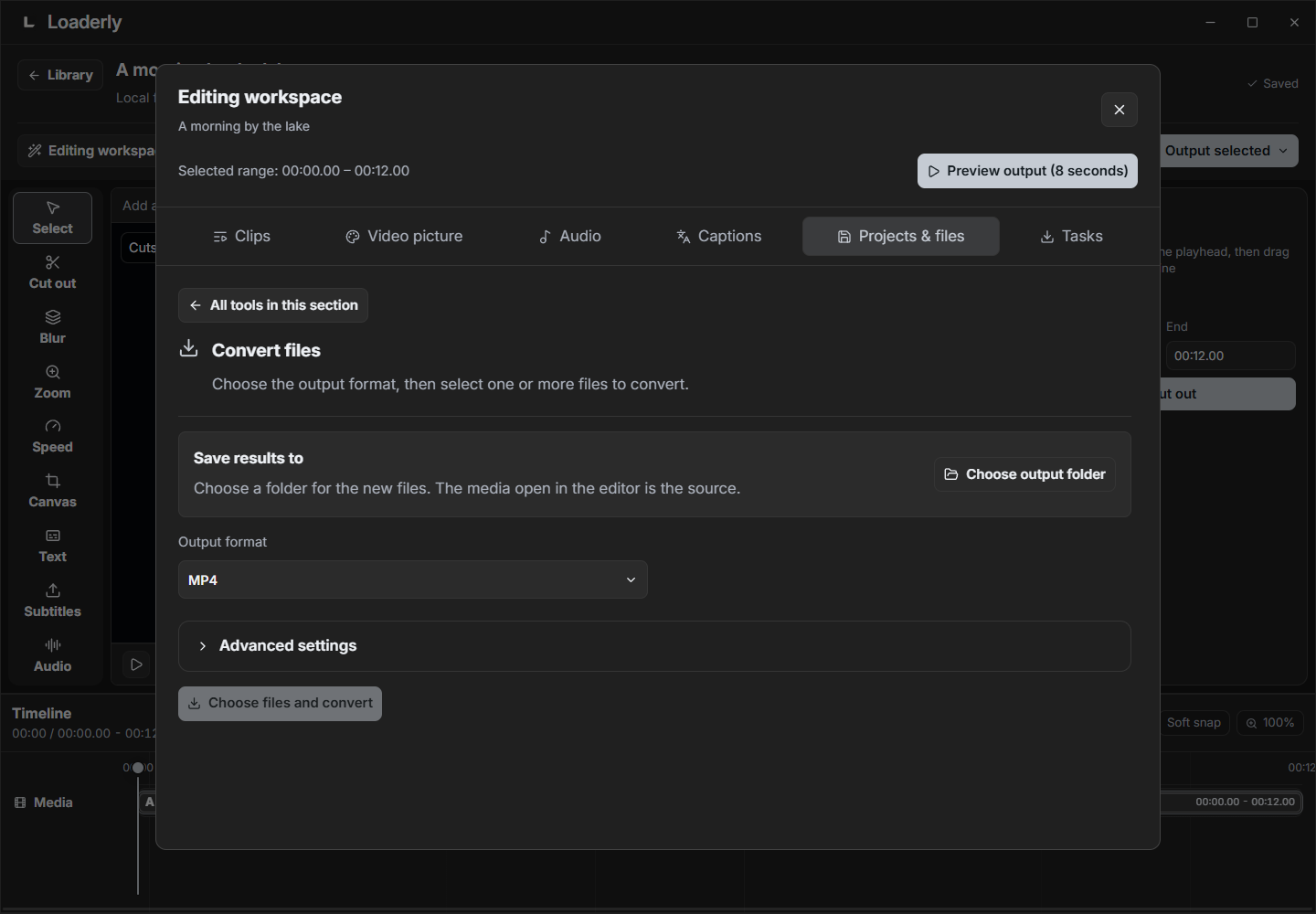1316x914 pixels.
Task: Toggle the Soft snap option
Action: (1194, 722)
